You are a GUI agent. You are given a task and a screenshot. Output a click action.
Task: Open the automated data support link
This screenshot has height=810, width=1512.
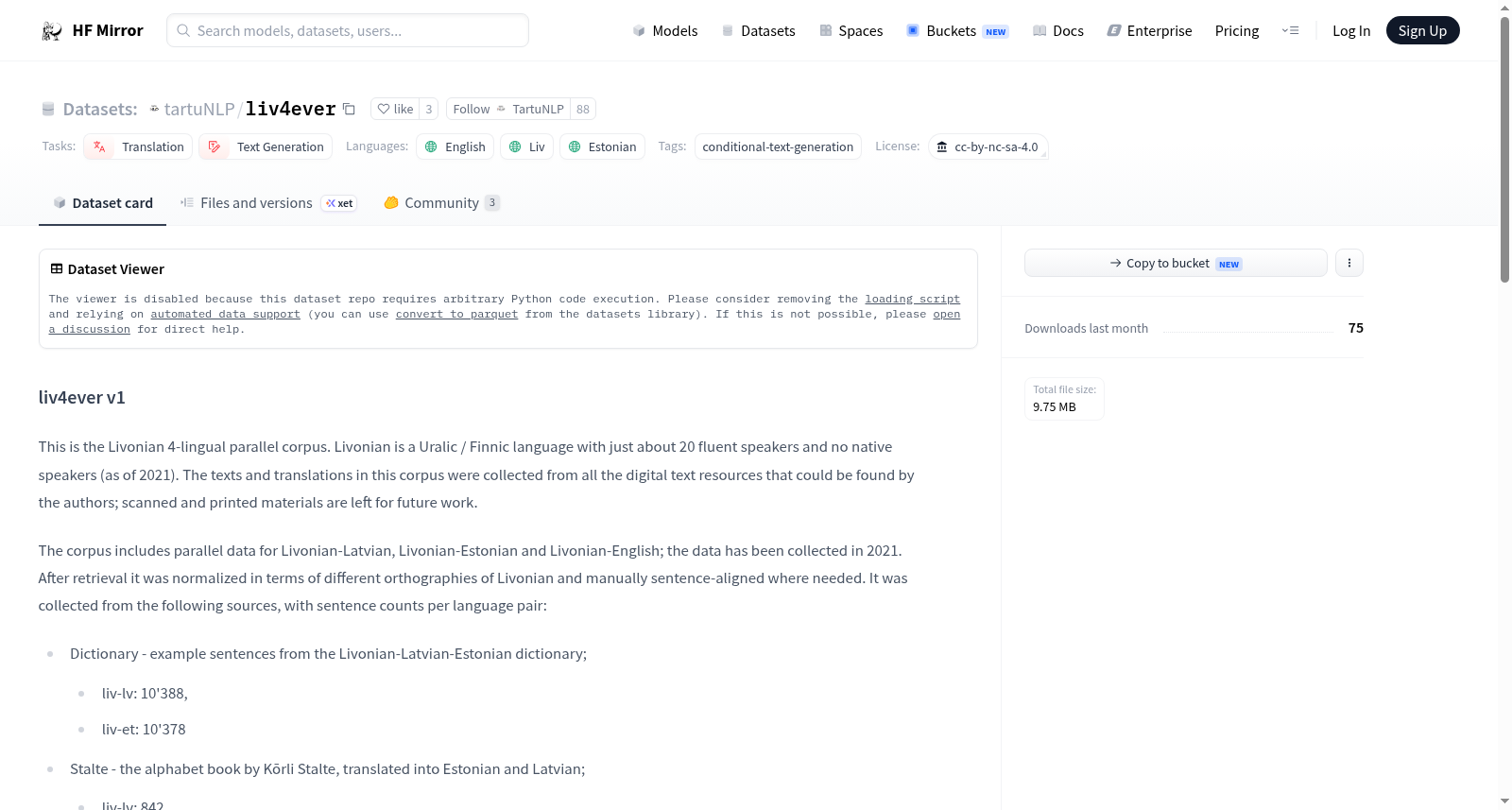225,314
